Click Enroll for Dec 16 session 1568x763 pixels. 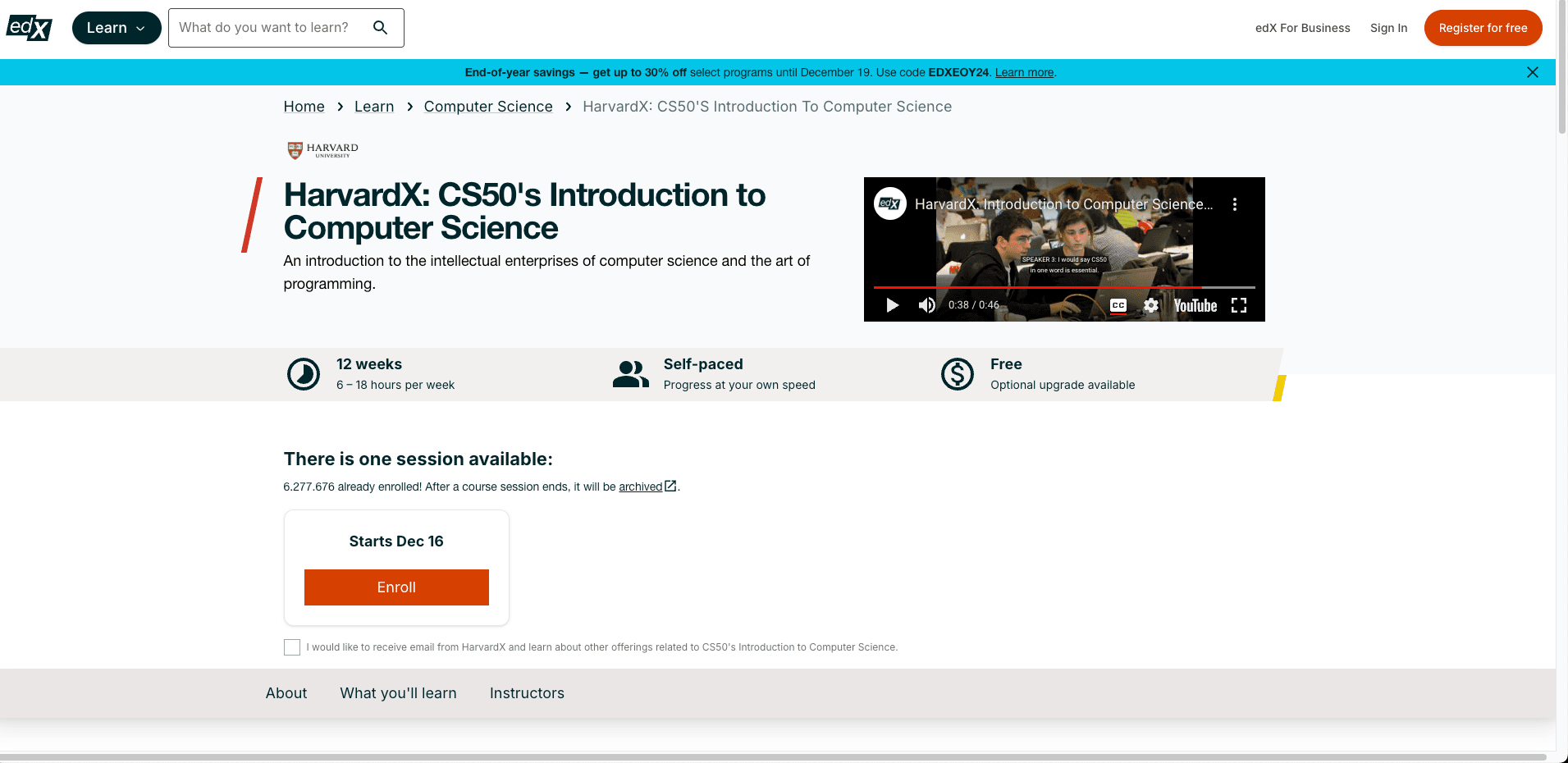coord(396,587)
